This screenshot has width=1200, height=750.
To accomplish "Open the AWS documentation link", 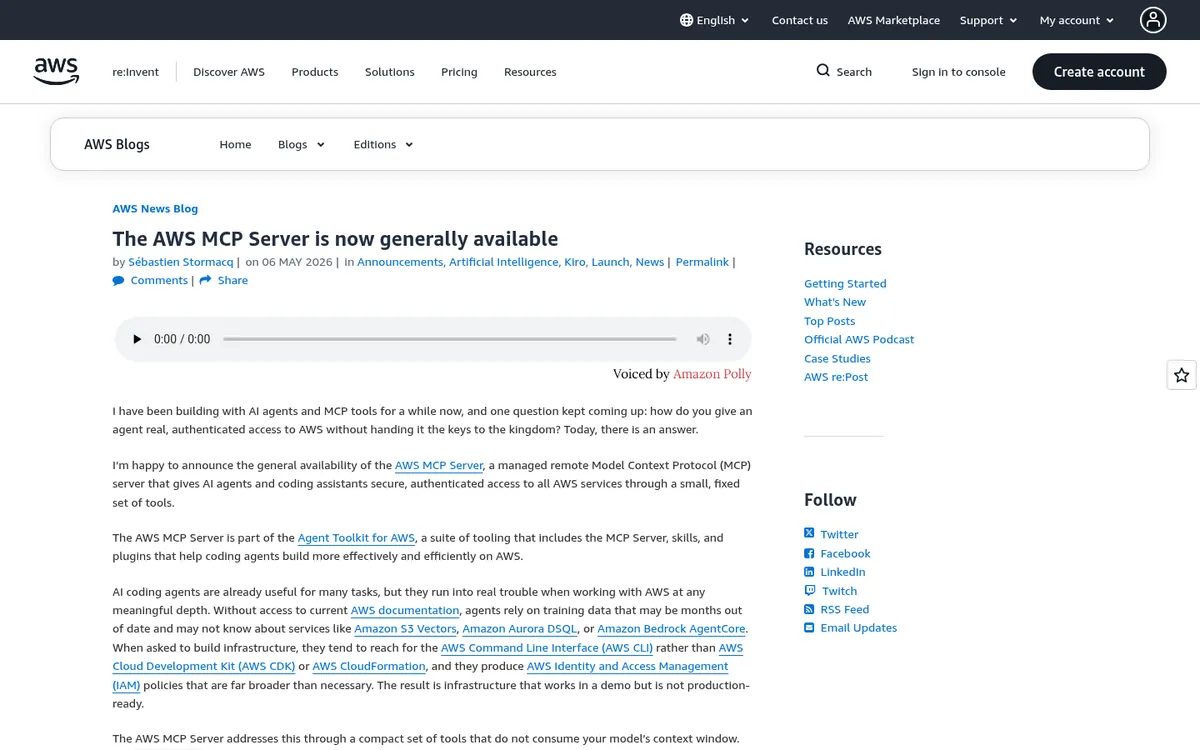I will pyautogui.click(x=405, y=610).
